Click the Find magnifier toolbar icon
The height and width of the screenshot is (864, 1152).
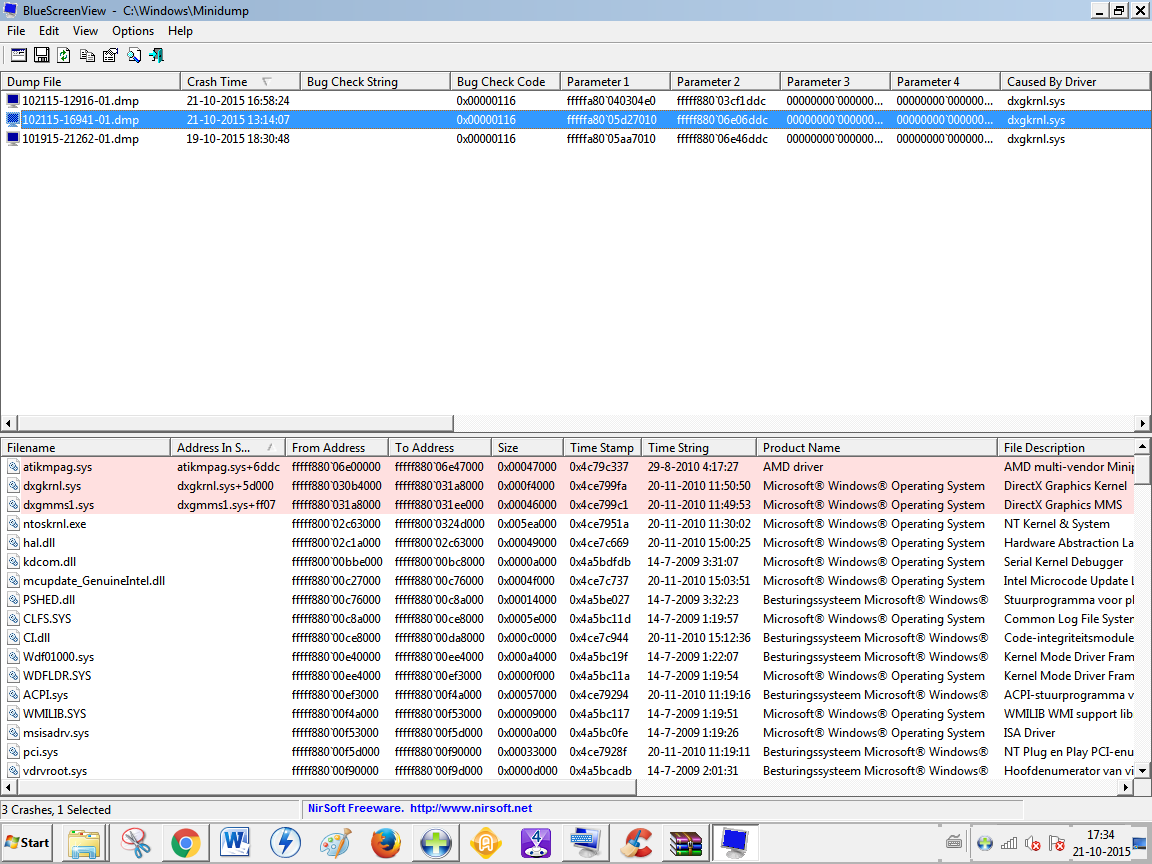134,55
